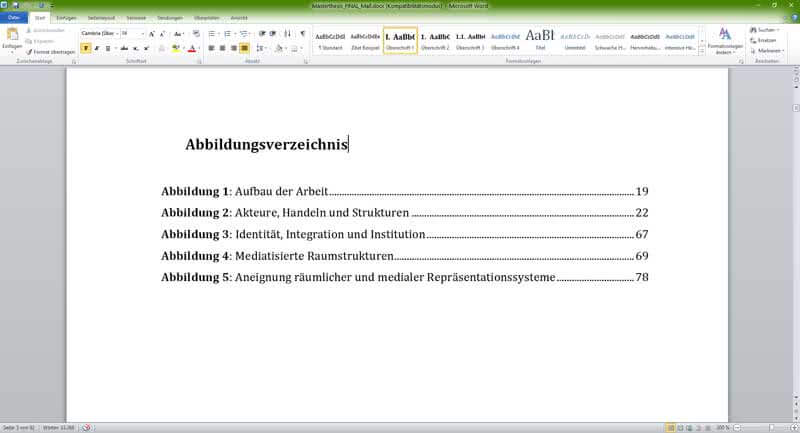Open the change case dropdown
Viewport: 800px width, 433px height.
coord(178,34)
